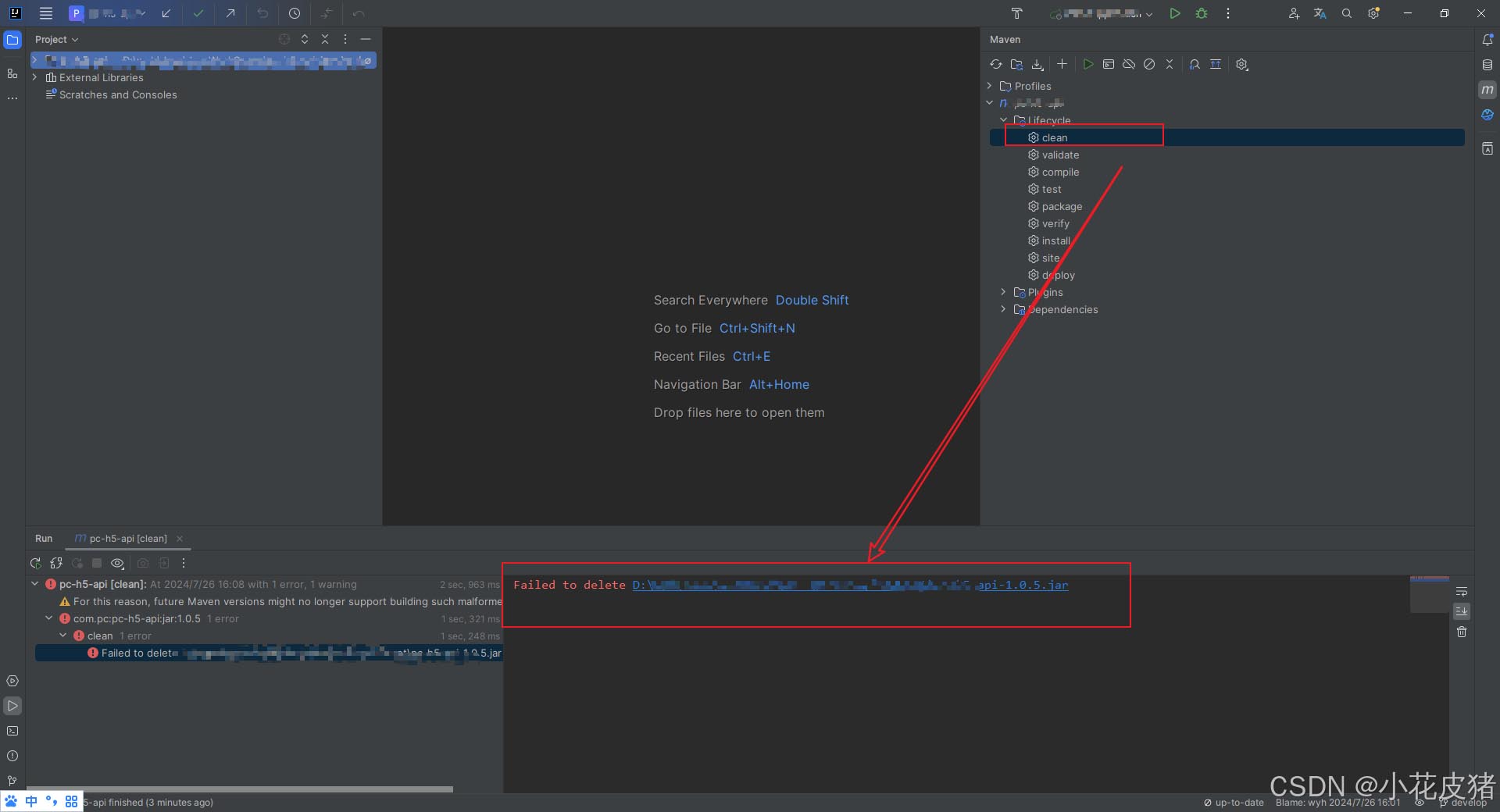The width and height of the screenshot is (1500, 812).
Task: Collapse pc-h5-api [clean] build node
Action: click(34, 584)
